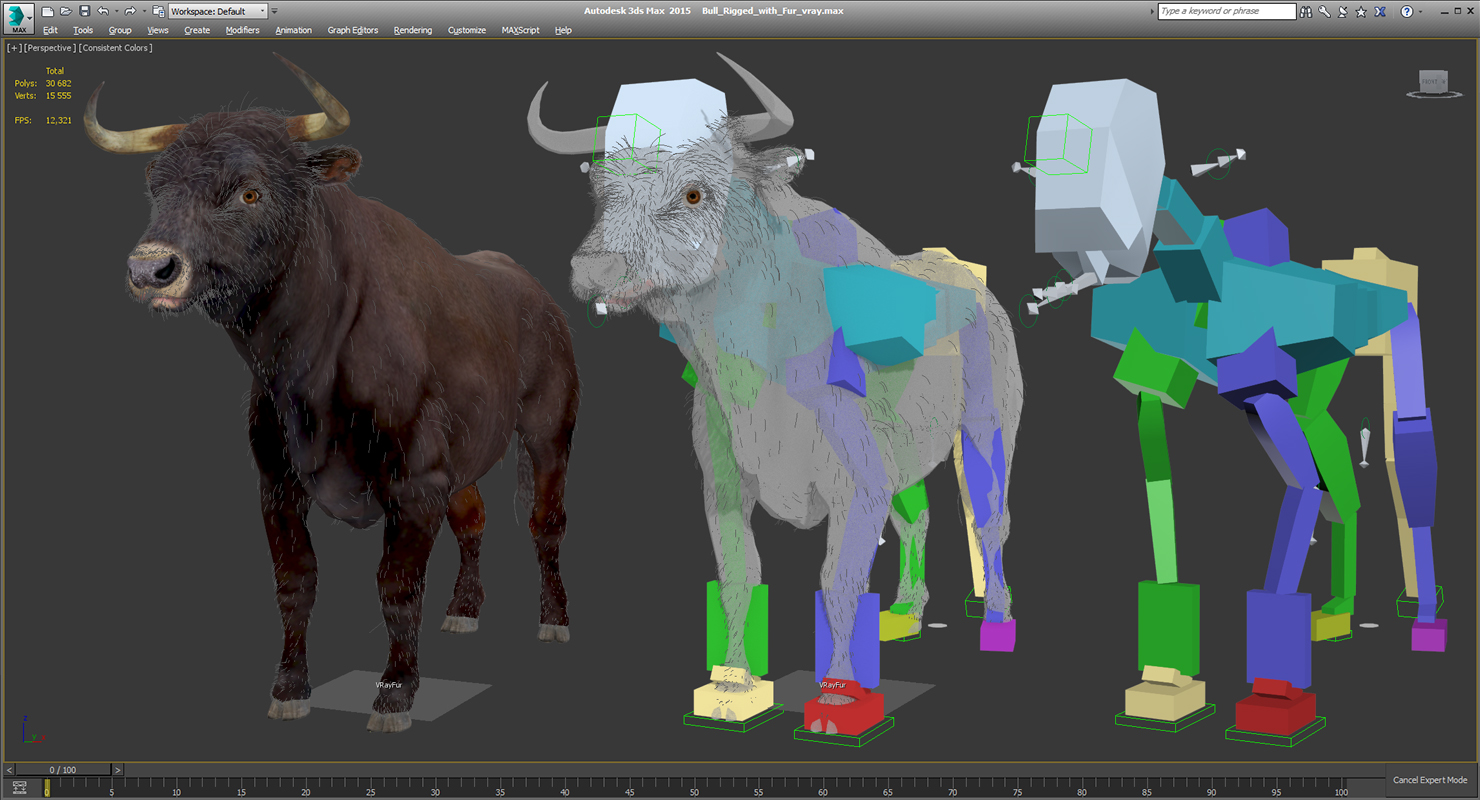The width and height of the screenshot is (1480, 800).
Task: Open the [Perspective] viewport view menu
Action: (50, 48)
